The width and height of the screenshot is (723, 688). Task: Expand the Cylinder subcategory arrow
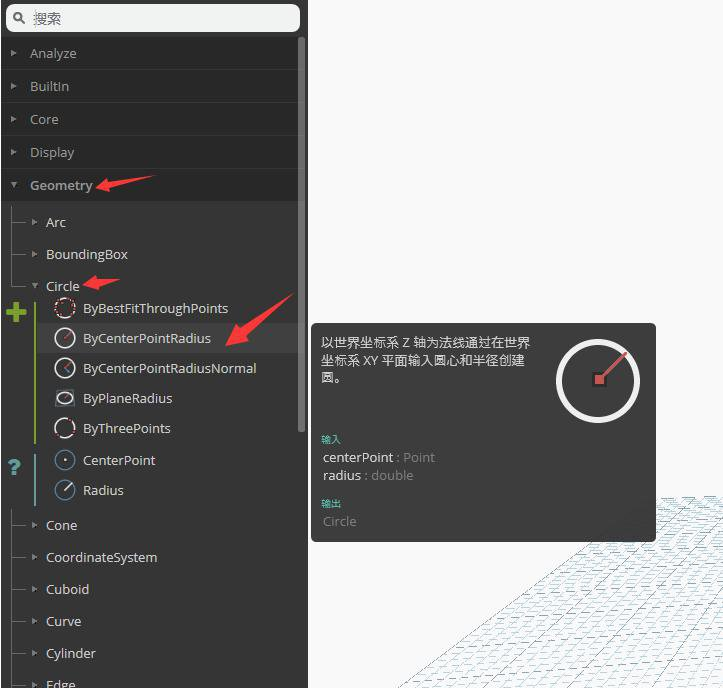[35, 653]
